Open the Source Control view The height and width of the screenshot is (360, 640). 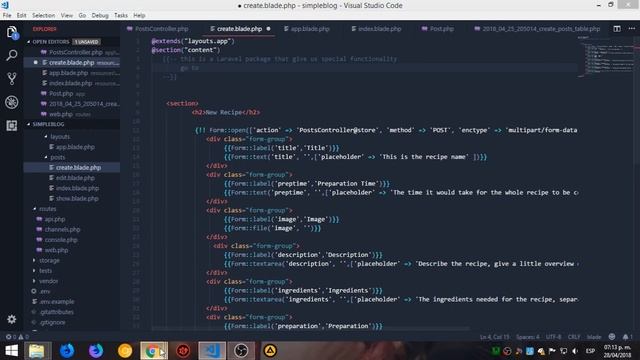11,78
